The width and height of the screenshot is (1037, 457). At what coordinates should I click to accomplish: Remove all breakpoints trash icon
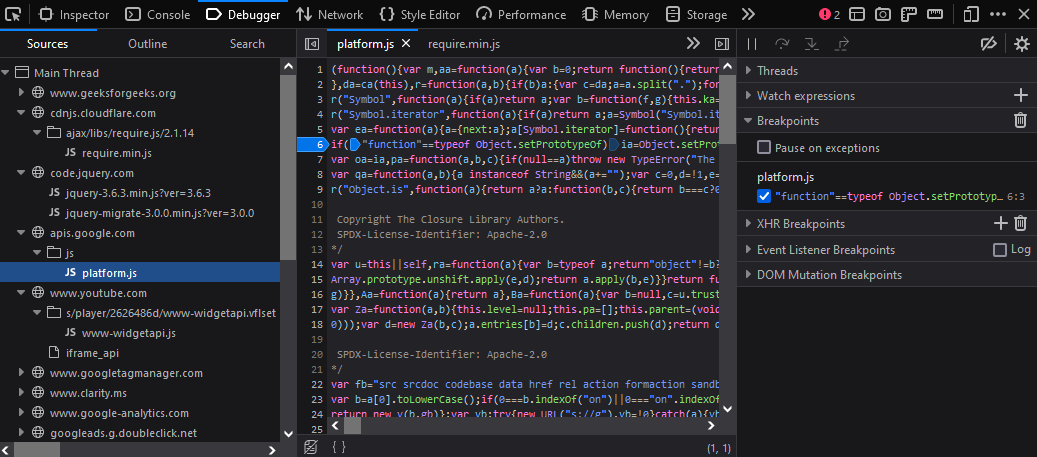(x=1020, y=120)
